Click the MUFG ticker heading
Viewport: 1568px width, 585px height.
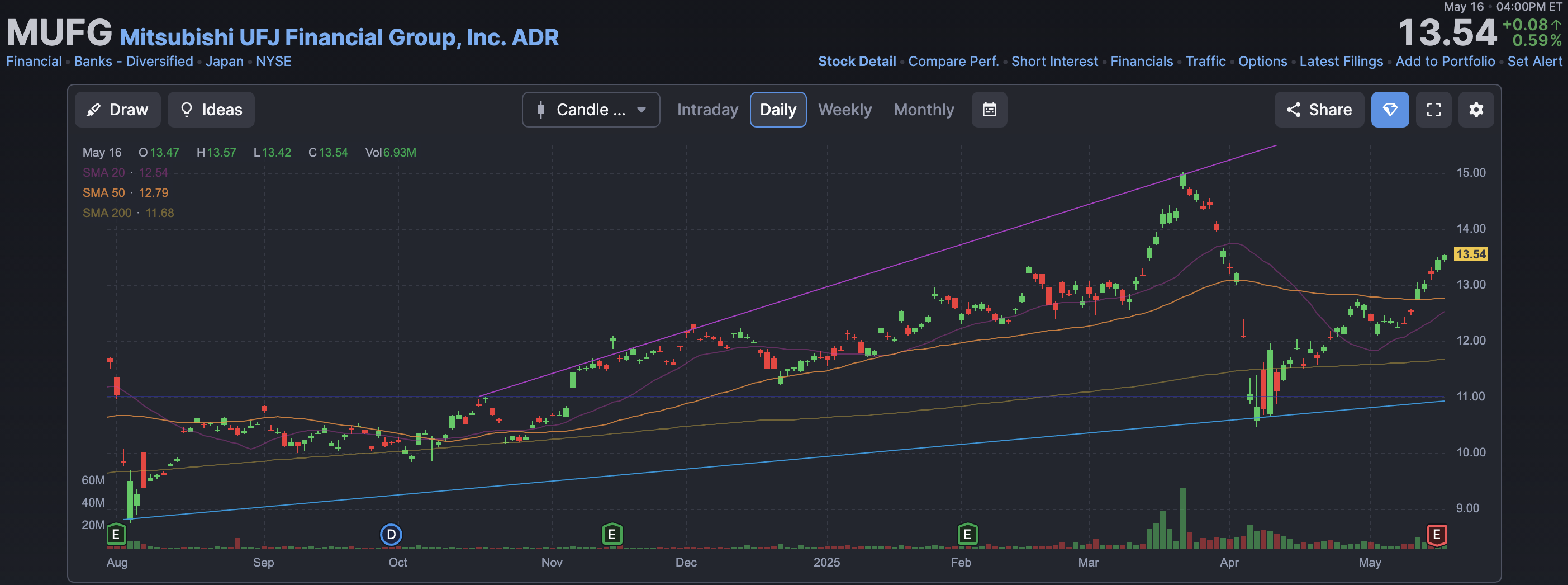59,32
